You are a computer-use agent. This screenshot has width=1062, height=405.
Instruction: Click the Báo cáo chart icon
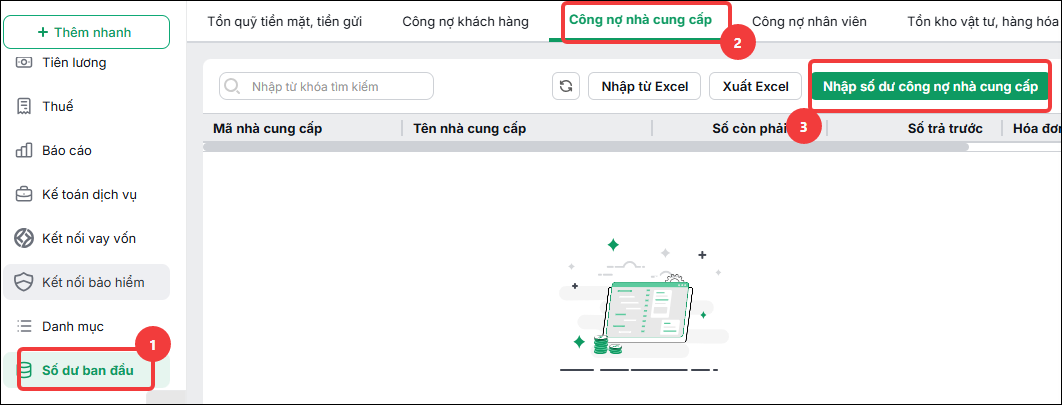(x=24, y=150)
